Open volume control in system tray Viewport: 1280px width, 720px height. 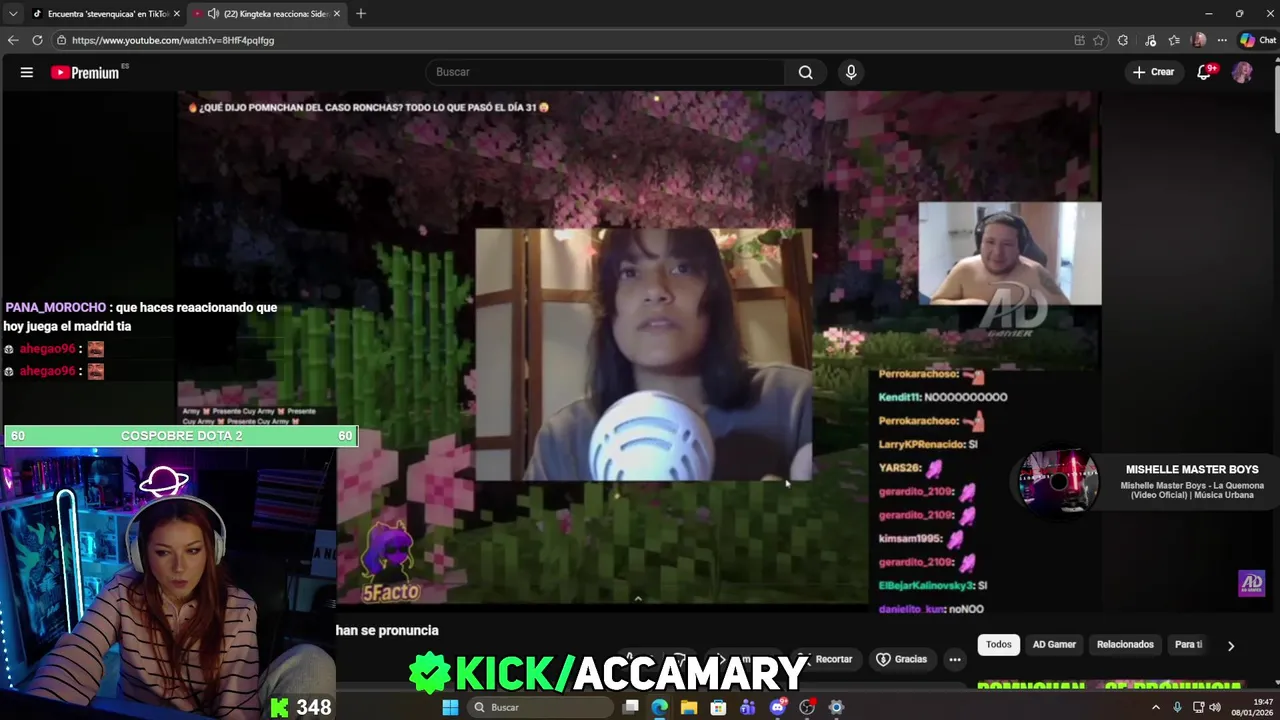(1215, 707)
